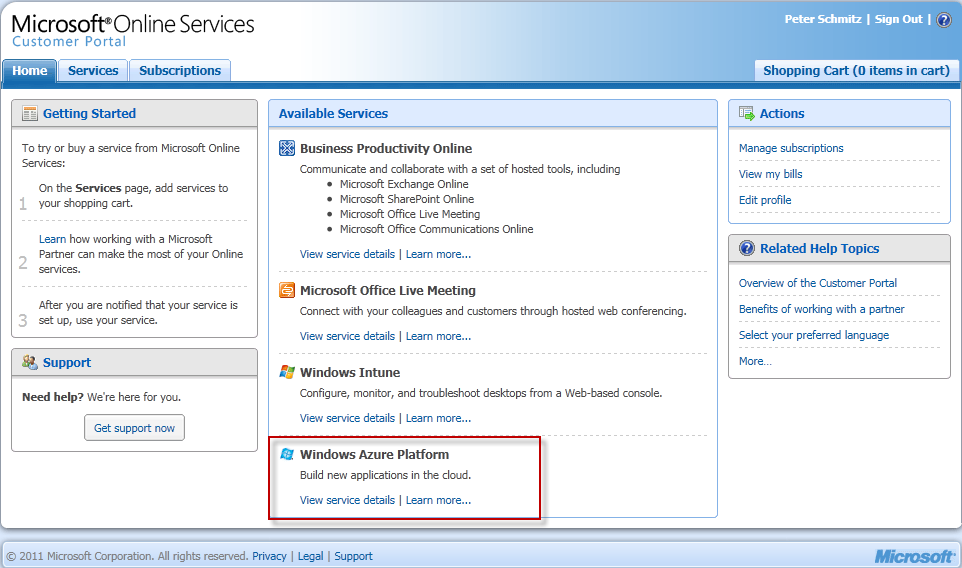Click the Microsoft Office Live Meeting title
Viewport: 962px width, 568px height.
pyautogui.click(x=388, y=290)
